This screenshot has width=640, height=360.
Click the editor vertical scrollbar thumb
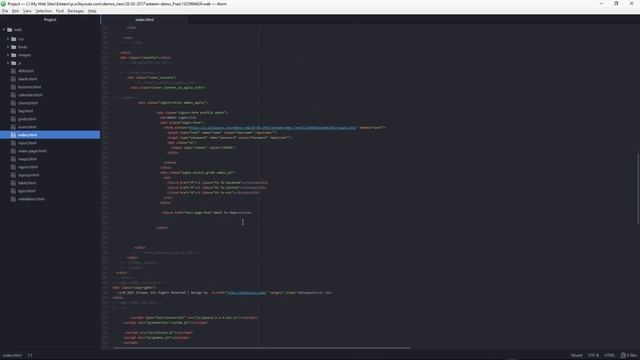pyautogui.click(x=638, y=188)
